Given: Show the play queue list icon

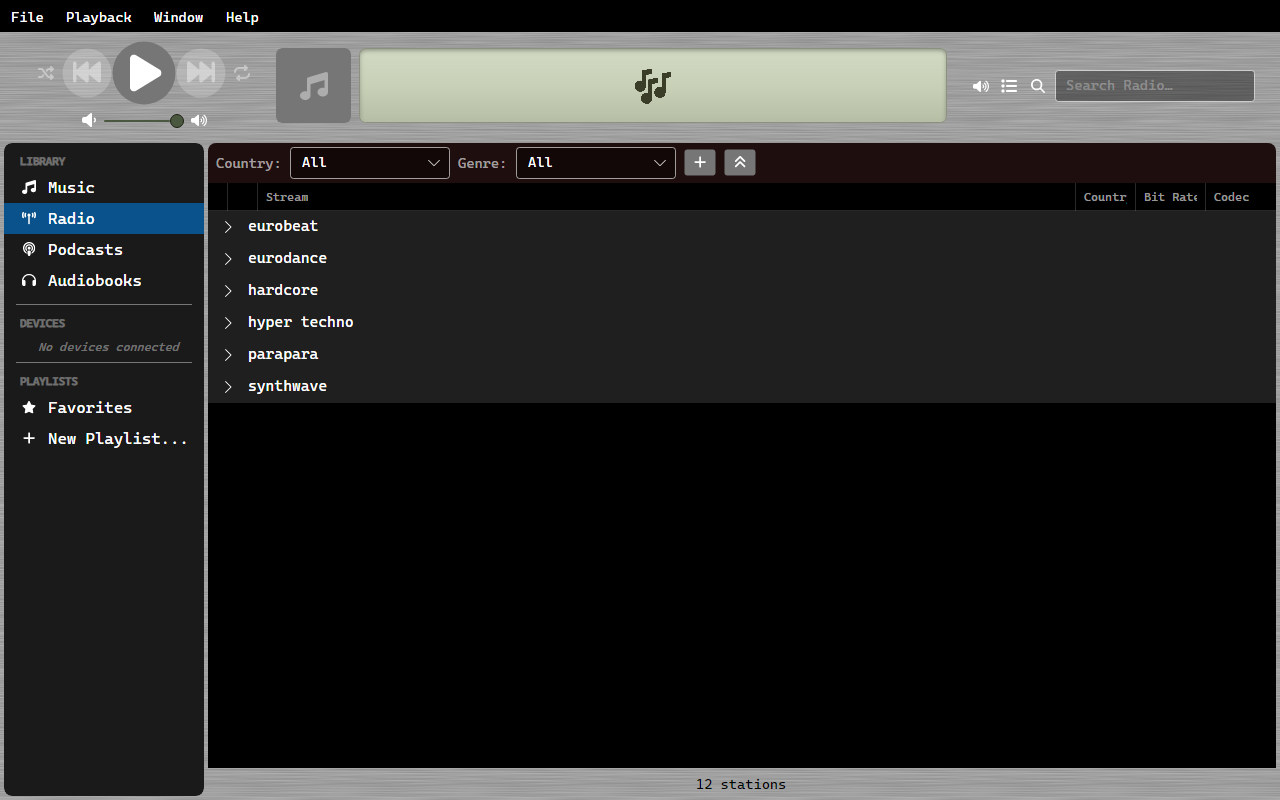Looking at the screenshot, I should pyautogui.click(x=1010, y=86).
